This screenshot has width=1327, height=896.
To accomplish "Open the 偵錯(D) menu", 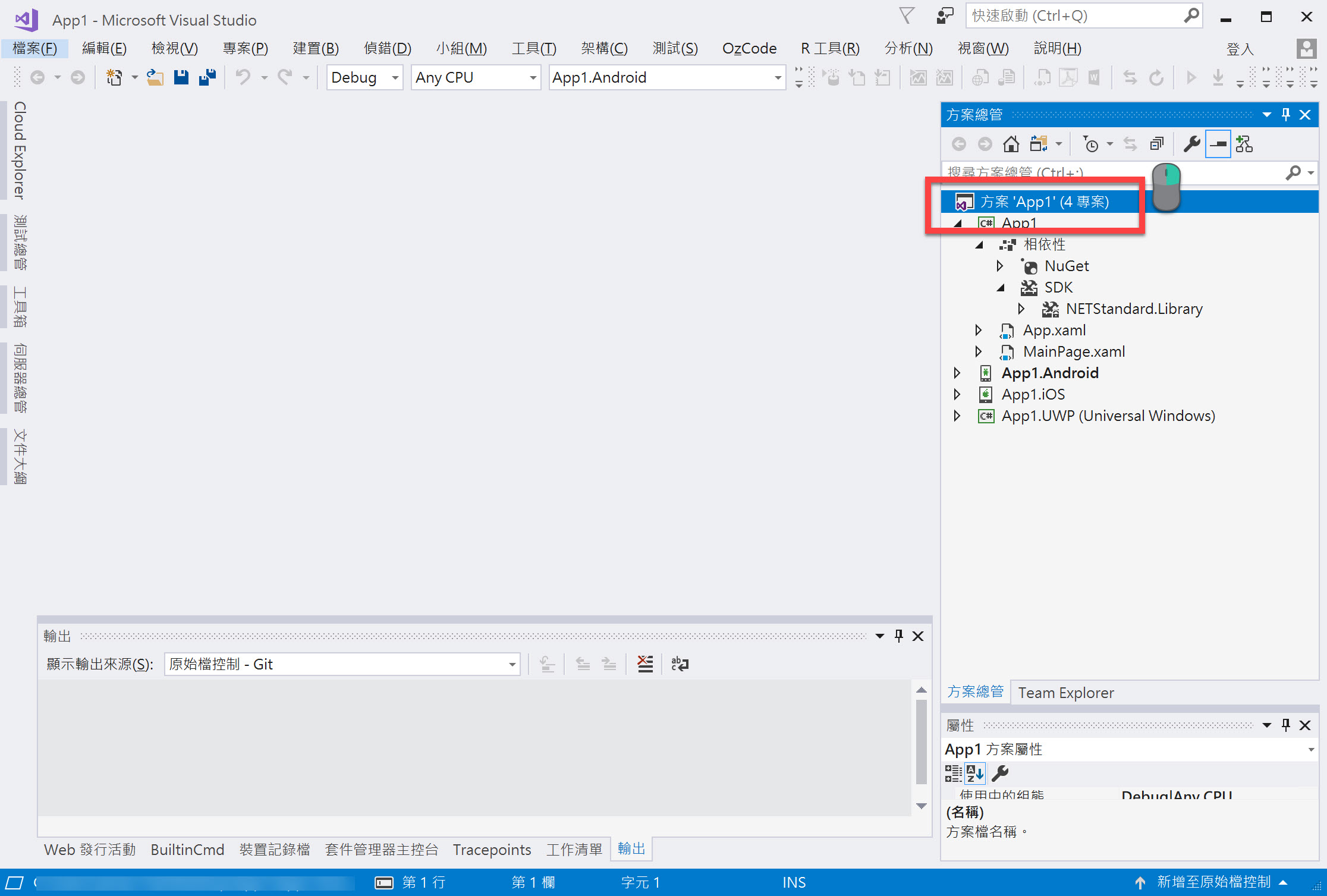I will (388, 49).
